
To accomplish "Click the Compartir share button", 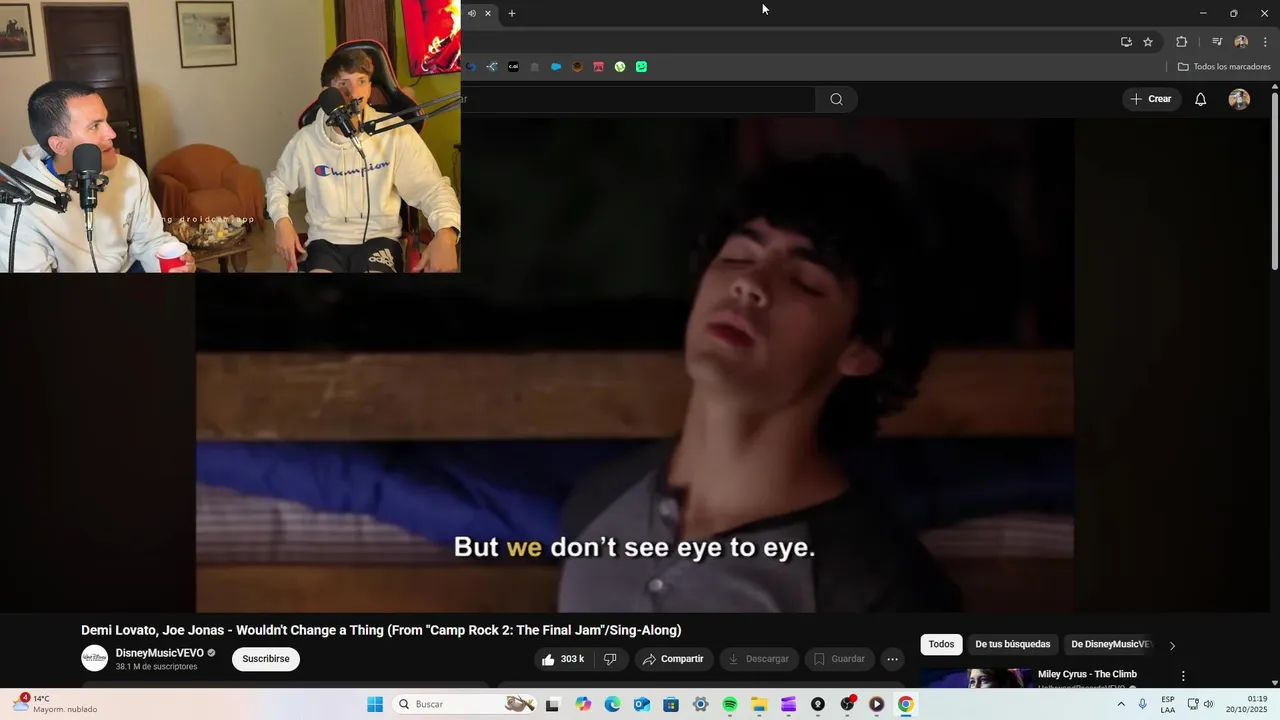I will pyautogui.click(x=673, y=659).
